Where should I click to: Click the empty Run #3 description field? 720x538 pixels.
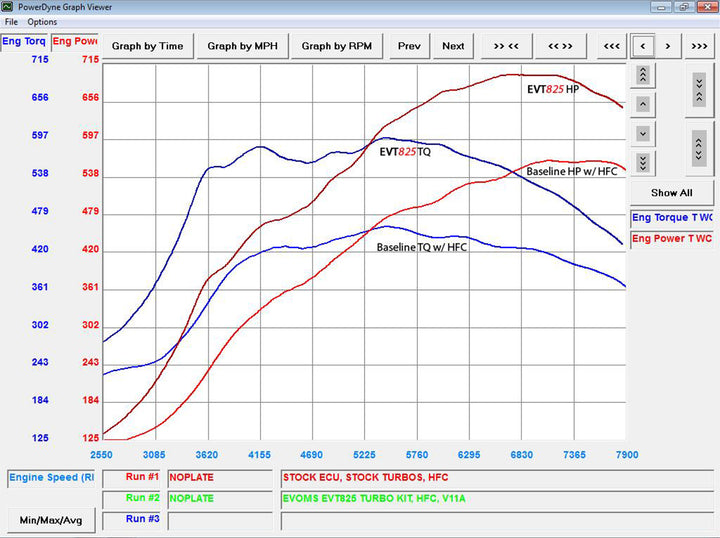point(497,521)
